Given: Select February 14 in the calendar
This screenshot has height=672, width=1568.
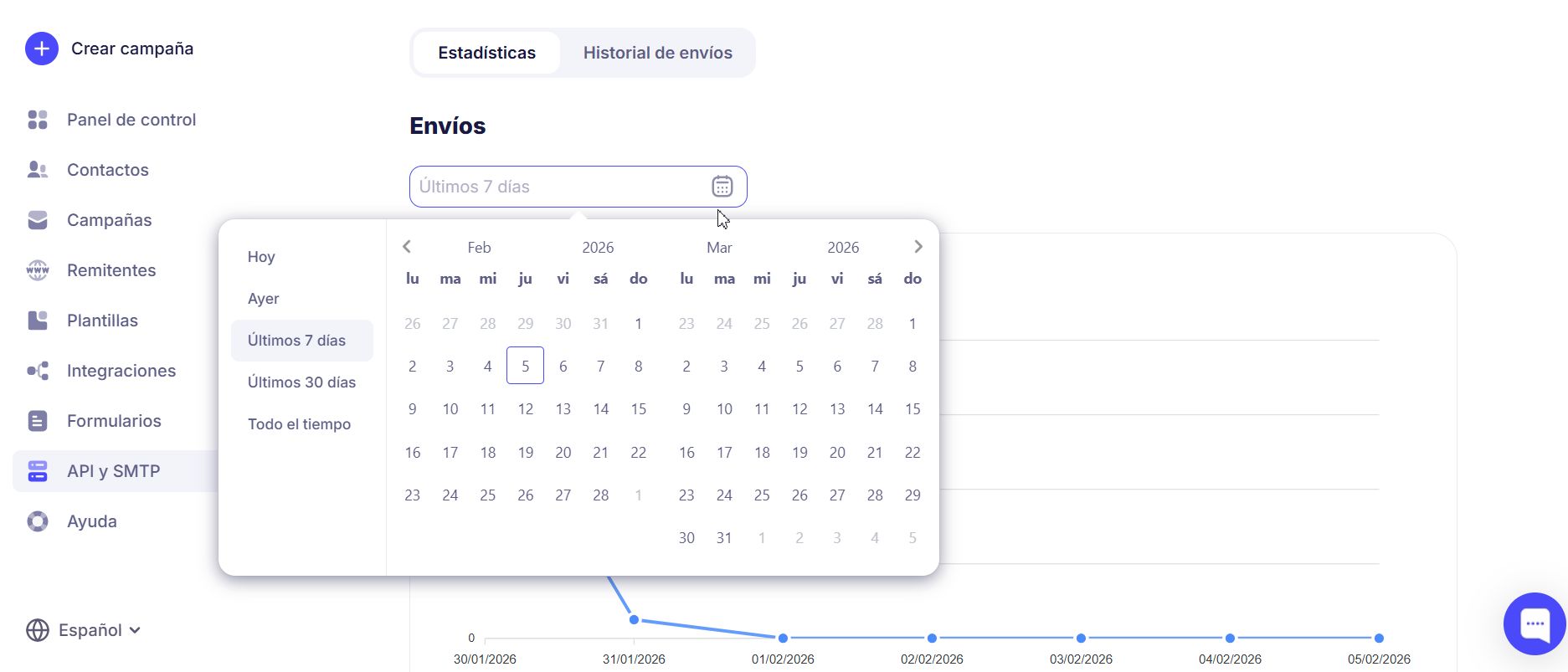Looking at the screenshot, I should tap(600, 409).
